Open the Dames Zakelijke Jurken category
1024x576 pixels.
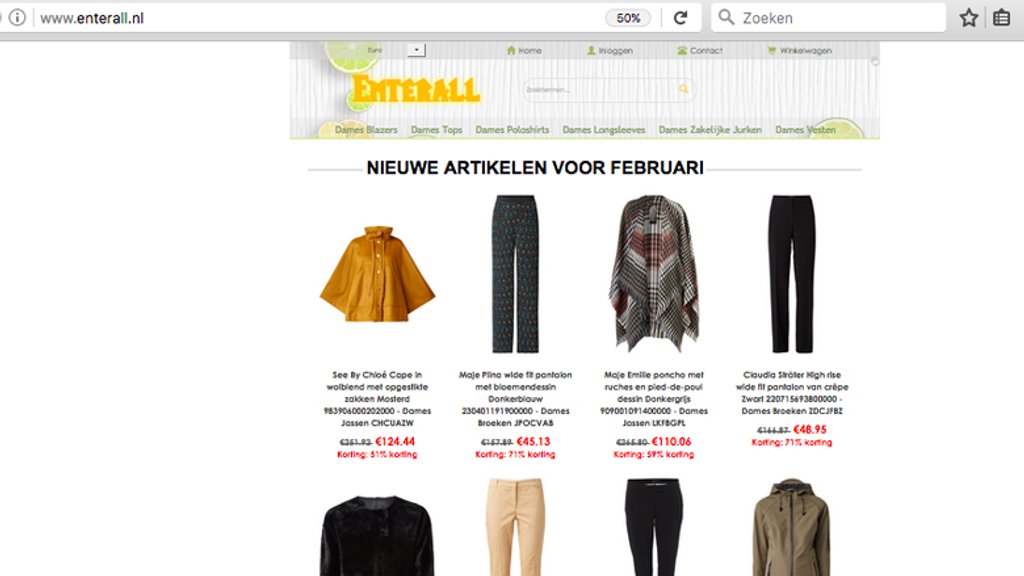[x=710, y=130]
